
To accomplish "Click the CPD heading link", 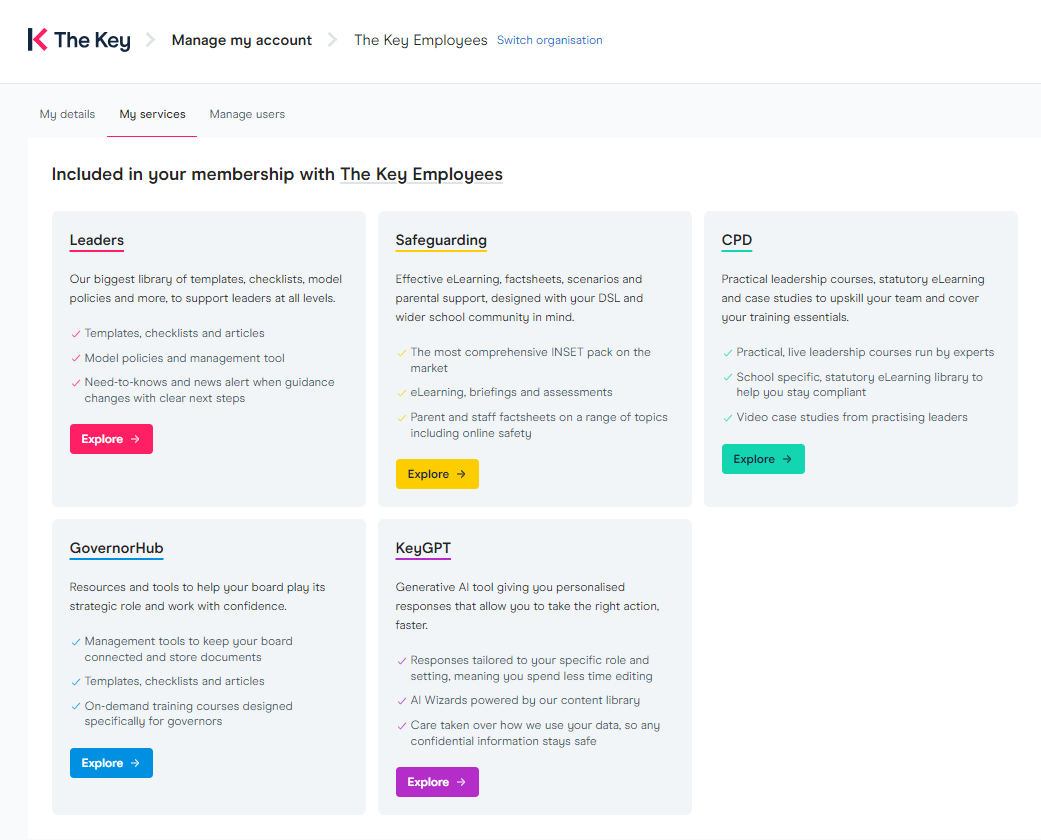I will pyautogui.click(x=737, y=240).
